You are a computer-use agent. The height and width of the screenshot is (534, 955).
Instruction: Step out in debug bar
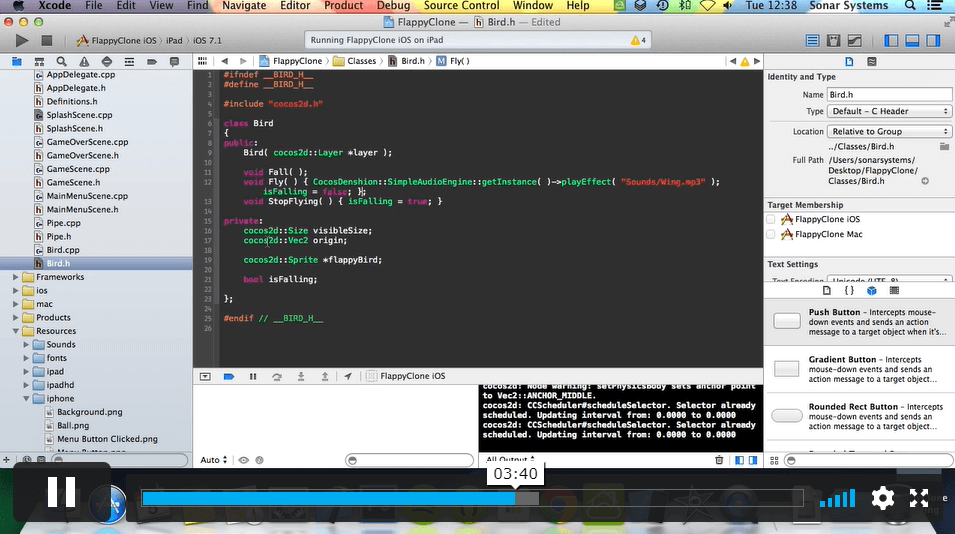click(325, 376)
